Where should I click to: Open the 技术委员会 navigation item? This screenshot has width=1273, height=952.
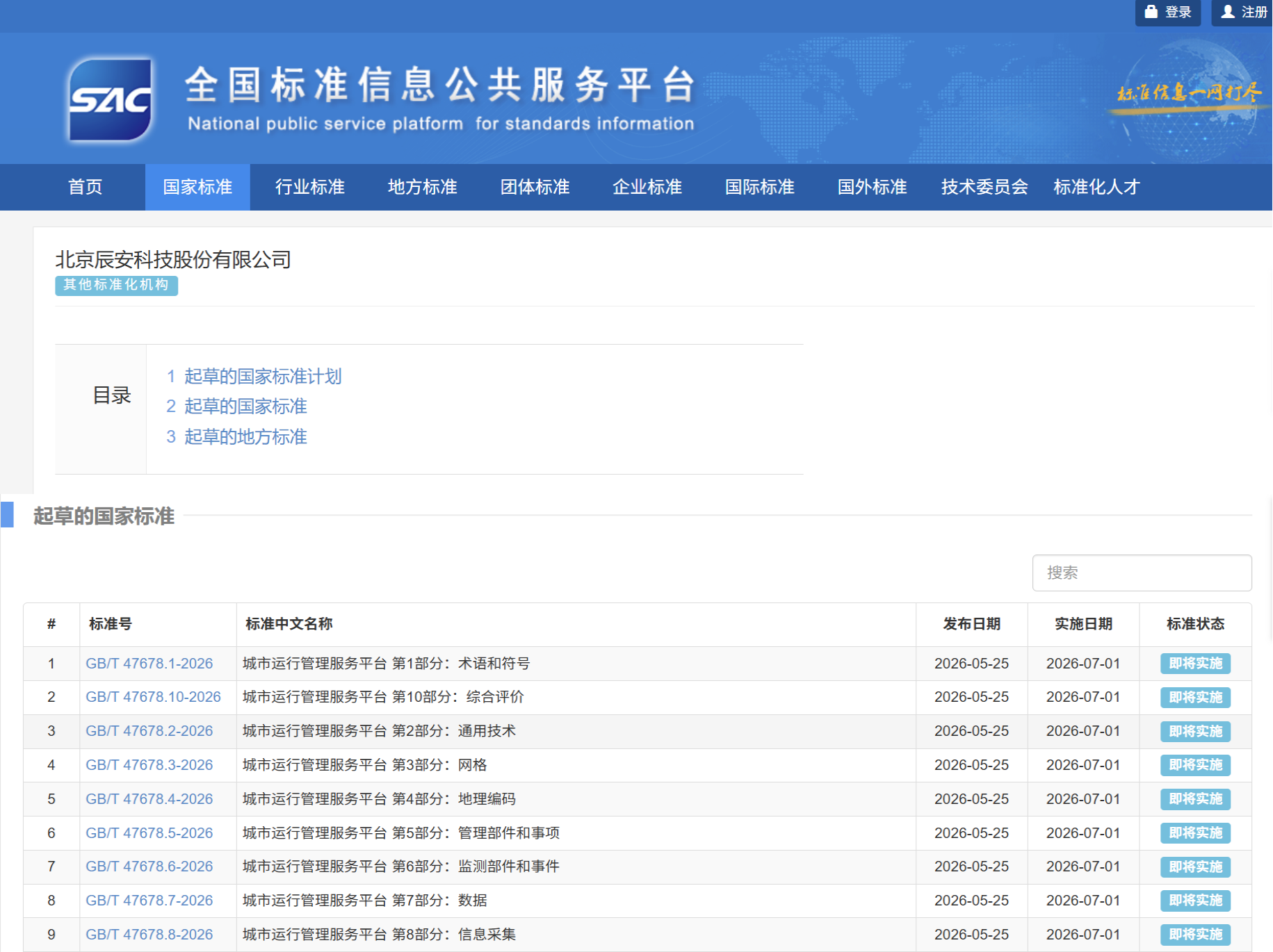(984, 187)
